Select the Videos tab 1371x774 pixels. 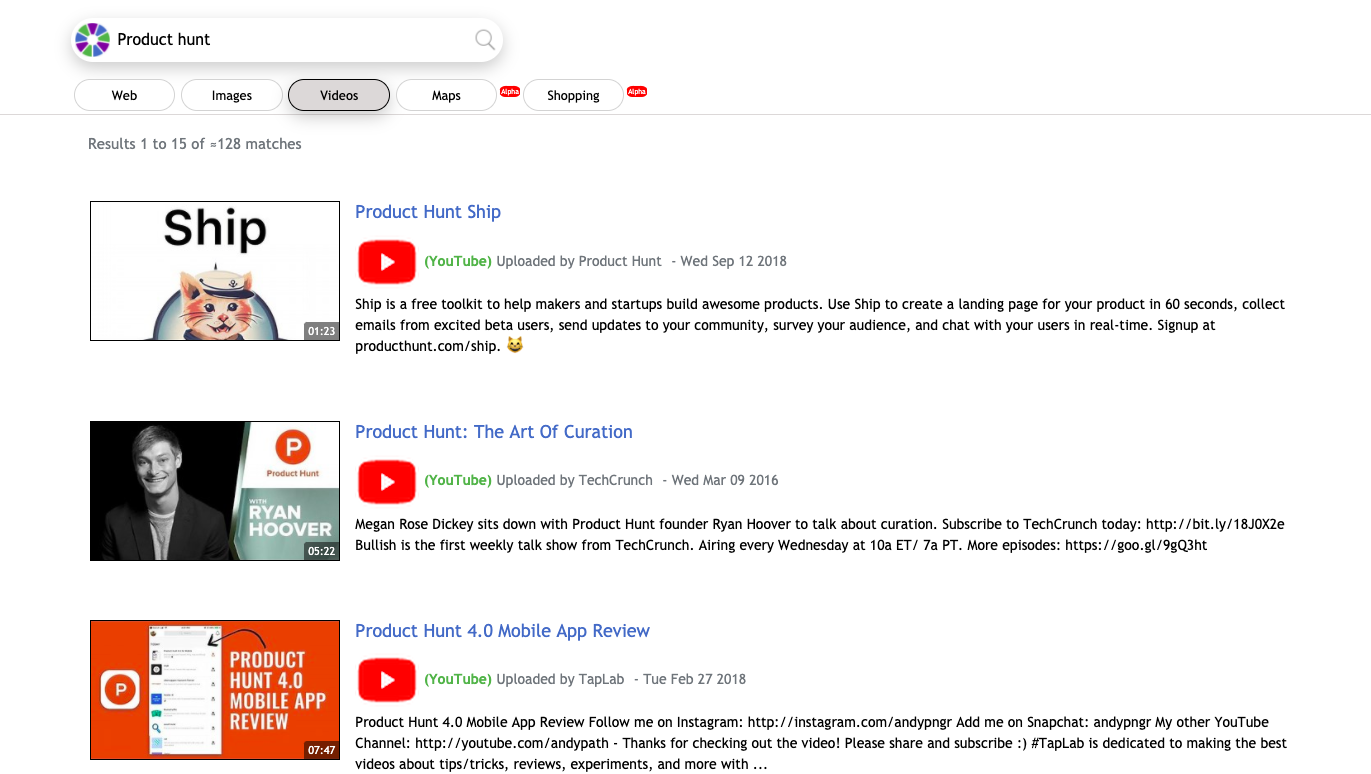point(338,95)
